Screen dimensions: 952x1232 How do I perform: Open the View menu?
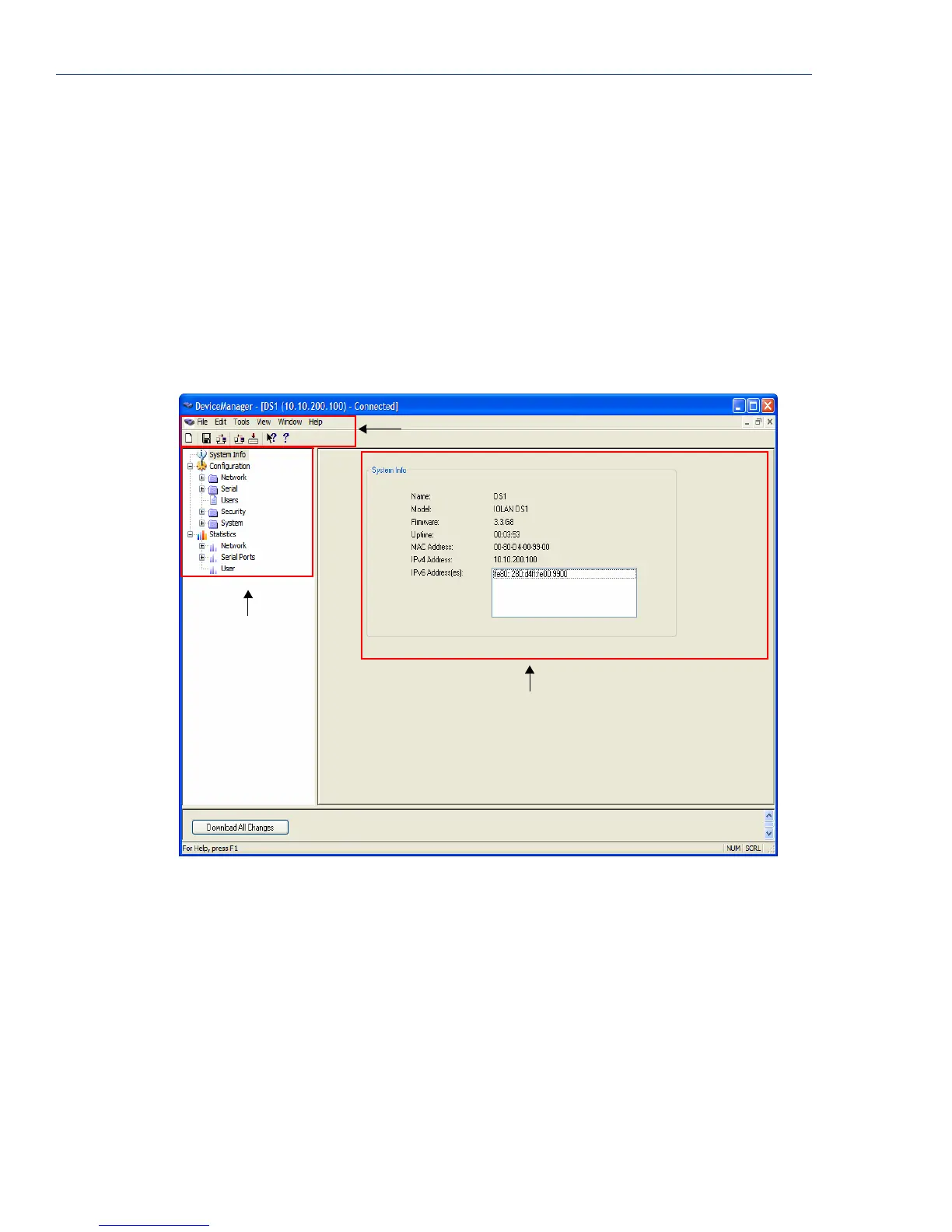click(264, 422)
